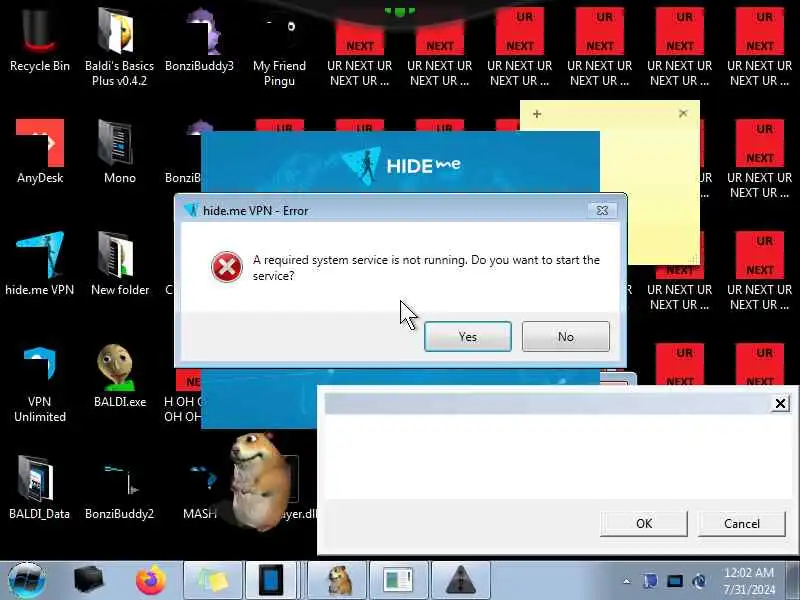Click the hamster character on the desktop
Screen dimensions: 800x600
pos(259,481)
